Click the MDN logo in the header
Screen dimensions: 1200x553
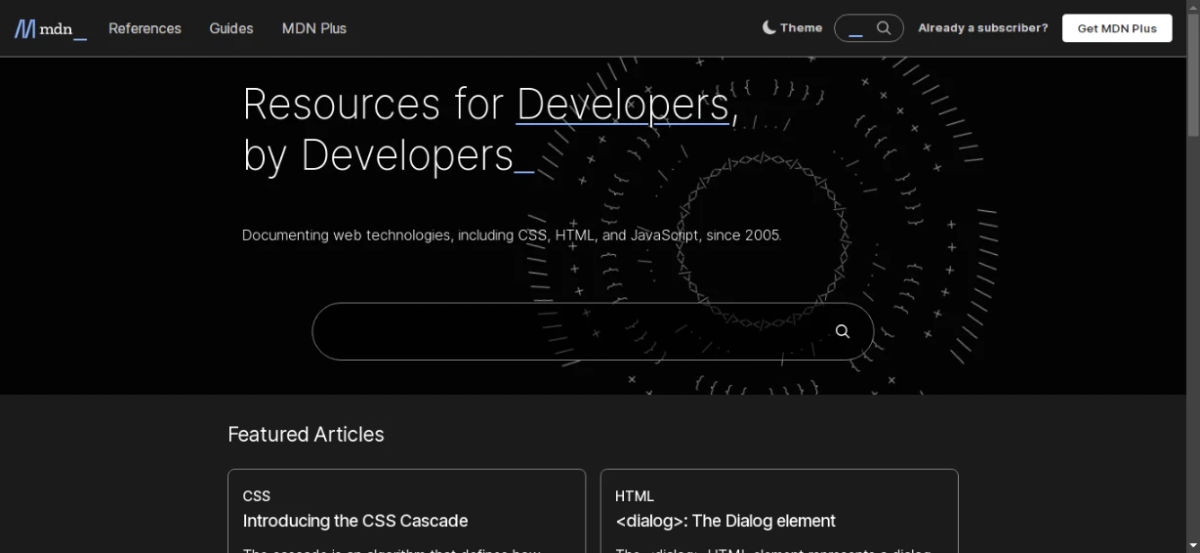click(x=51, y=29)
